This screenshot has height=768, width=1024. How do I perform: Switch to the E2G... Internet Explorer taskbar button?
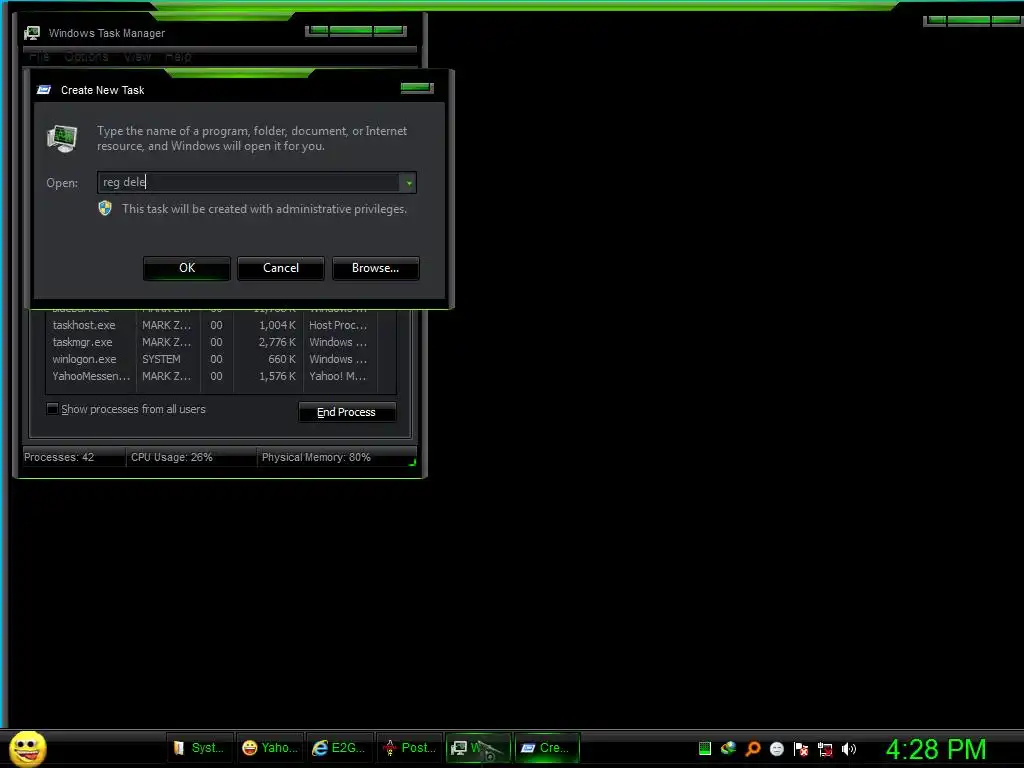pyautogui.click(x=339, y=748)
